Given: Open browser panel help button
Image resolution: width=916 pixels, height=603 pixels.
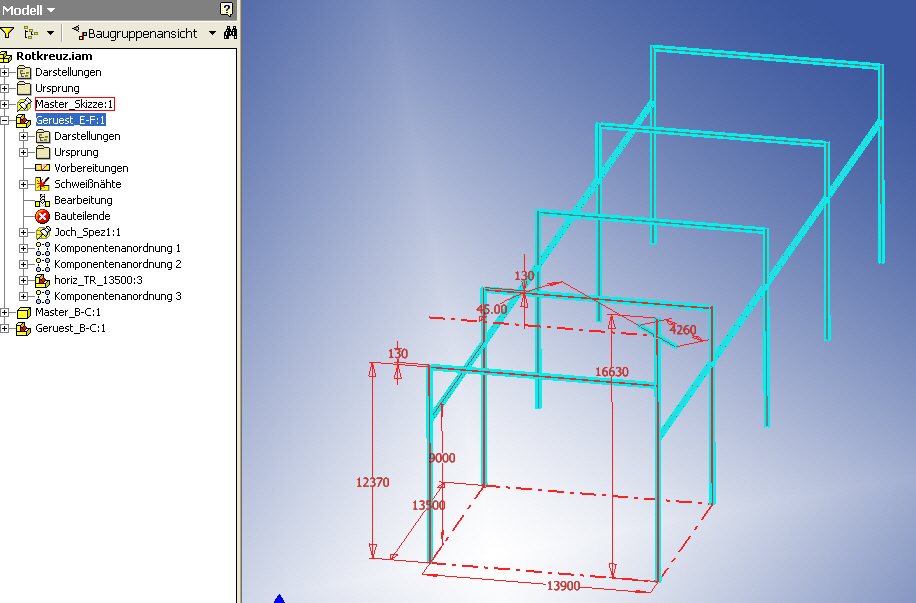Looking at the screenshot, I should [227, 9].
